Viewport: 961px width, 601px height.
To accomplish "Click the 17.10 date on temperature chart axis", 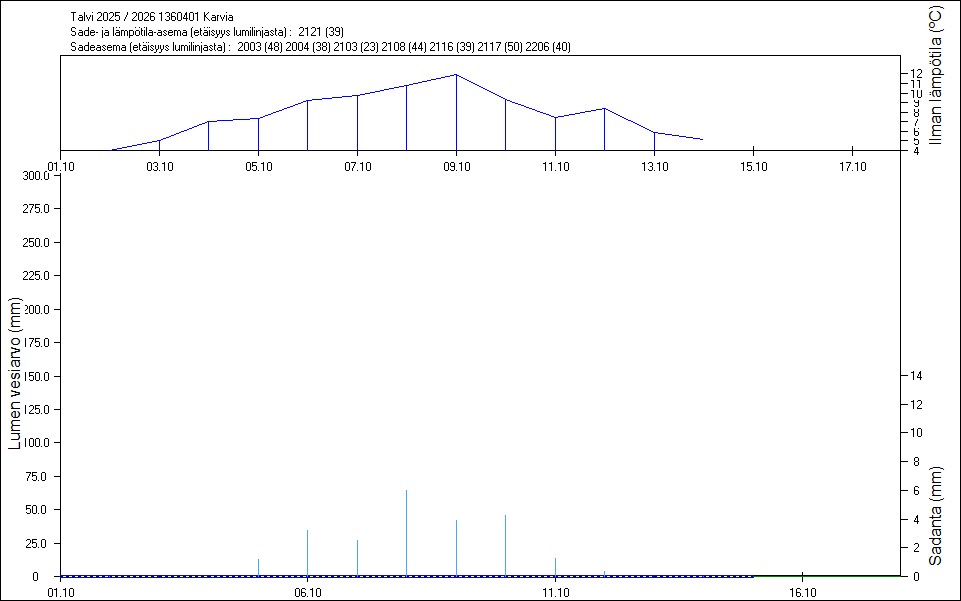I will coord(852,166).
